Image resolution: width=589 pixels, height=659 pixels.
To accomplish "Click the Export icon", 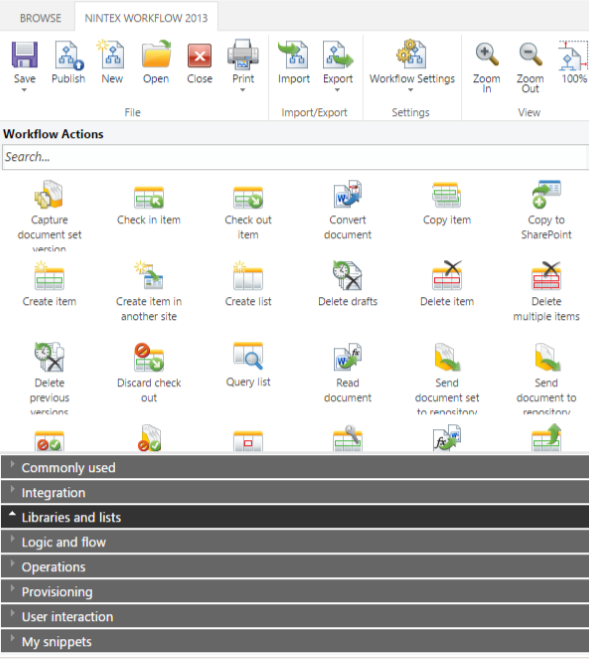I will pos(338,55).
